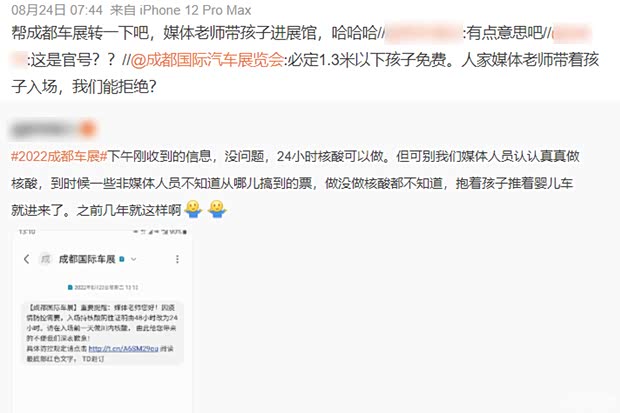Image resolution: width=620 pixels, height=413 pixels.
Task: Click the first shrugging emoji
Action: click(193, 209)
